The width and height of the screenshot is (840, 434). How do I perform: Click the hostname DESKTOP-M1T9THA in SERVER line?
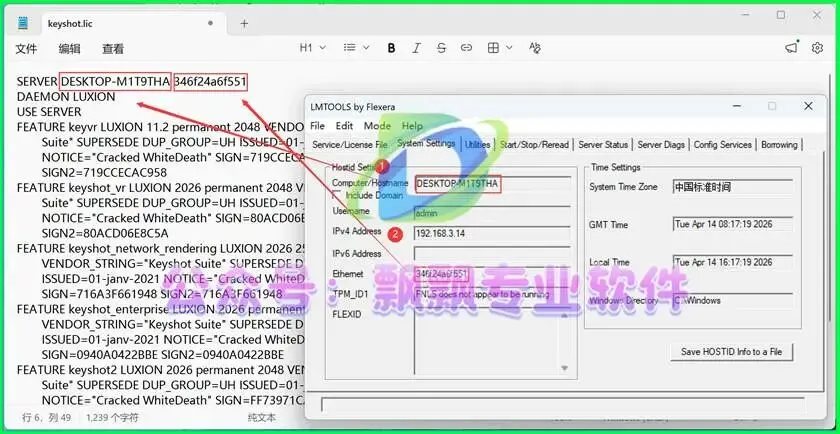click(x=116, y=81)
